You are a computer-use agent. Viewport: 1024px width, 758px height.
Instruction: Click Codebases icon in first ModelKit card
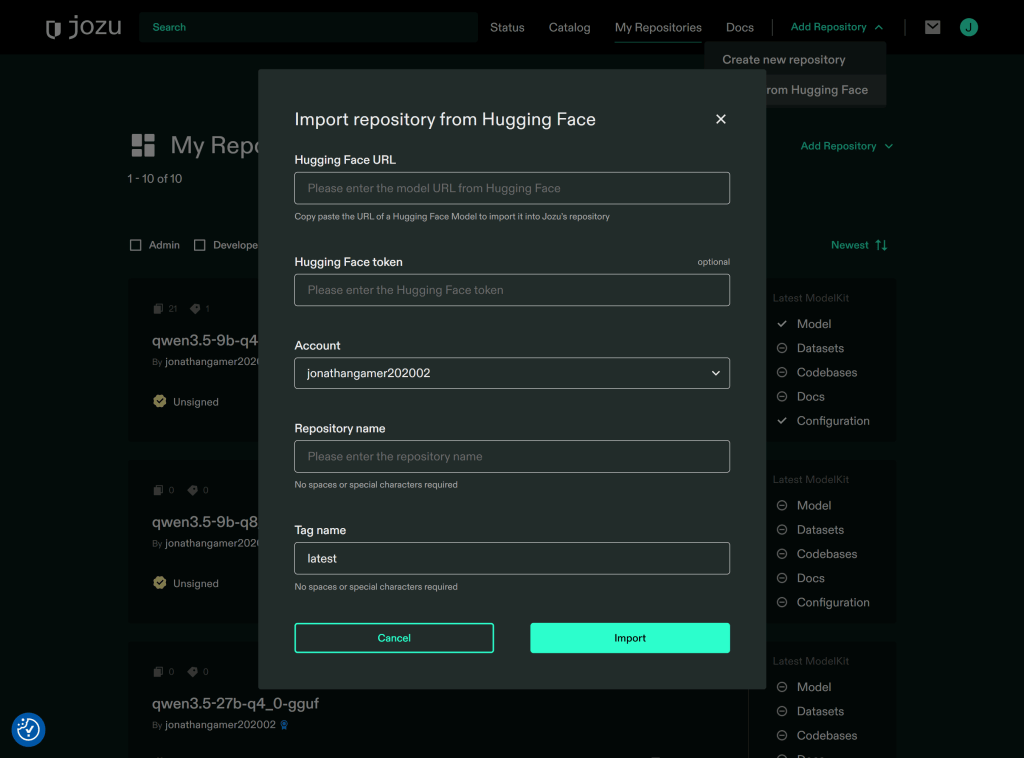tap(782, 372)
